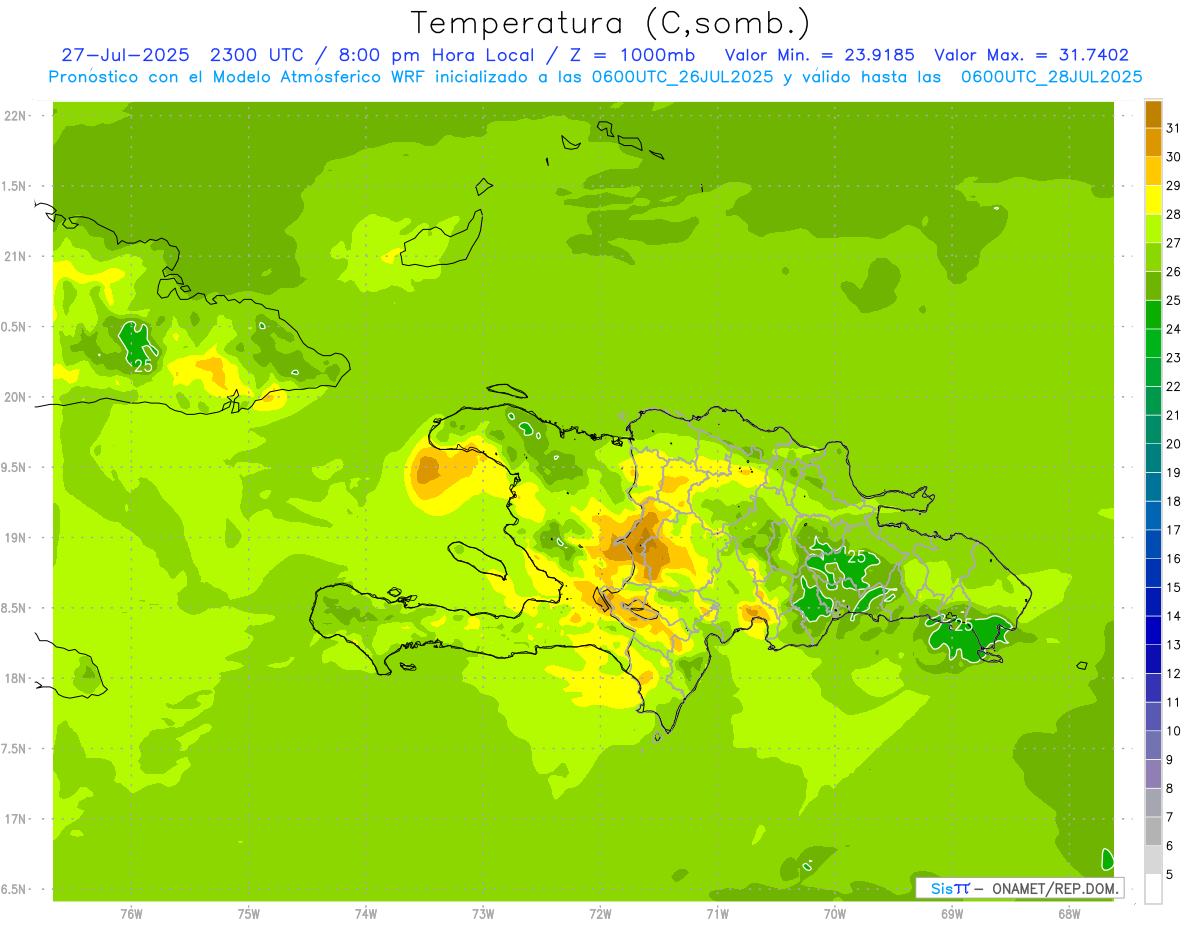Screen dimensions: 1200x927
Task: Click the "73W" longitude axis label
Action: (x=483, y=913)
